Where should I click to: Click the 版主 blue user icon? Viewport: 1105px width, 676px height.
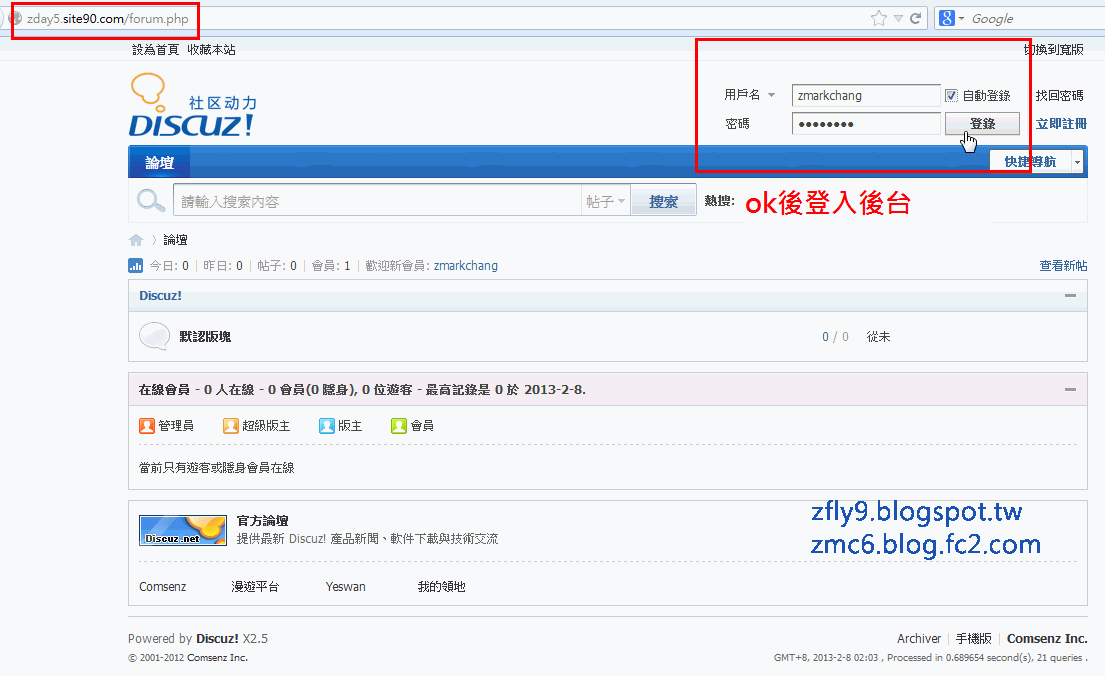click(326, 426)
